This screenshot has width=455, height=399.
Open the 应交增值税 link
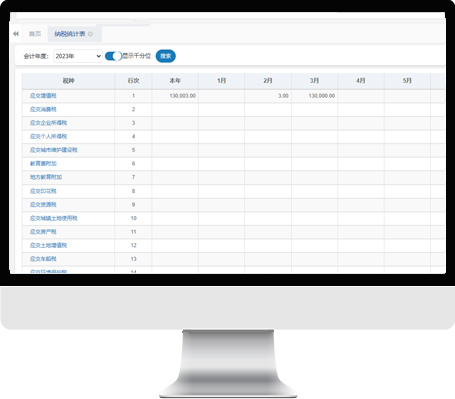43,96
